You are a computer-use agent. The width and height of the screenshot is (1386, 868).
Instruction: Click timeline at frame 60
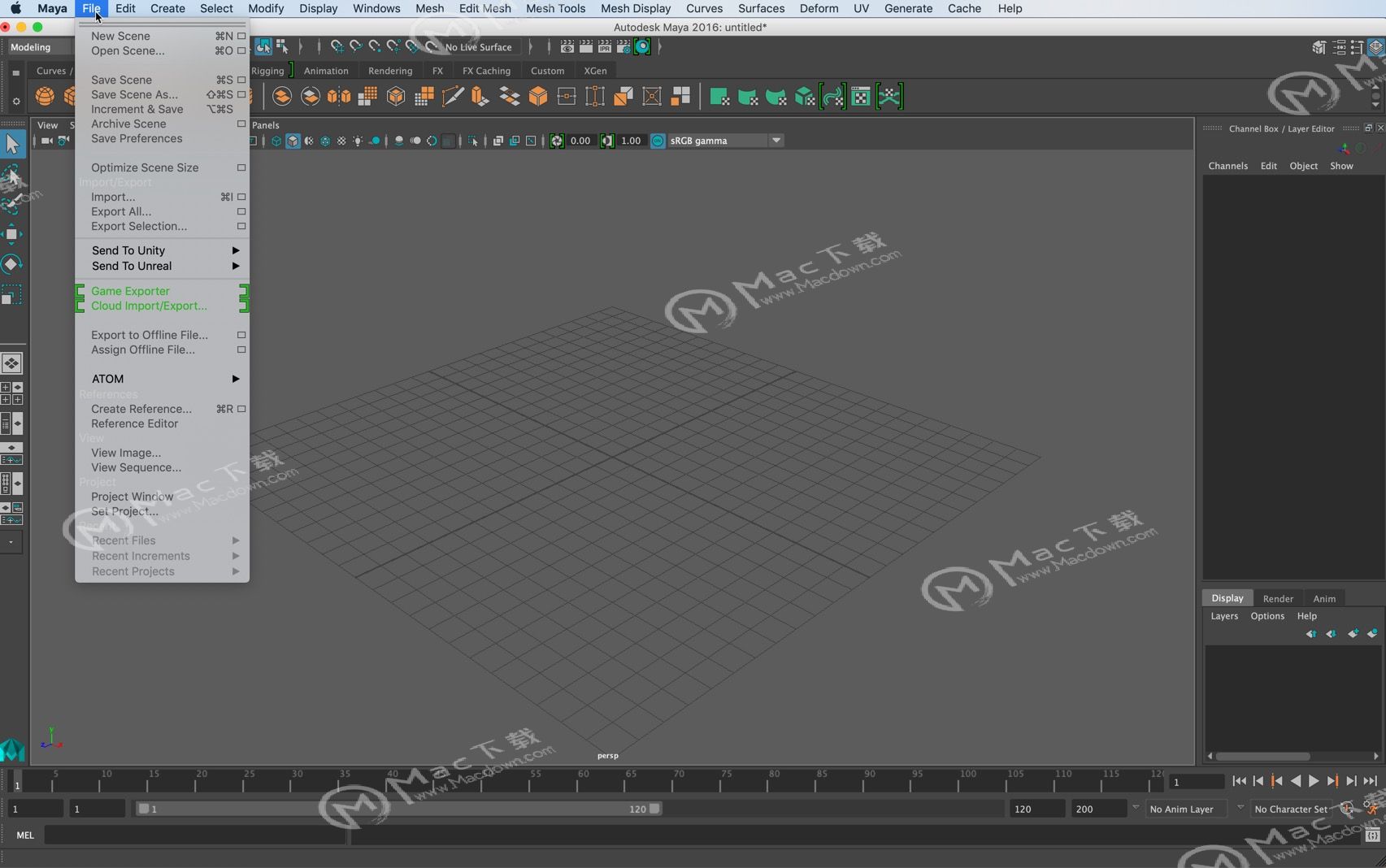click(577, 781)
